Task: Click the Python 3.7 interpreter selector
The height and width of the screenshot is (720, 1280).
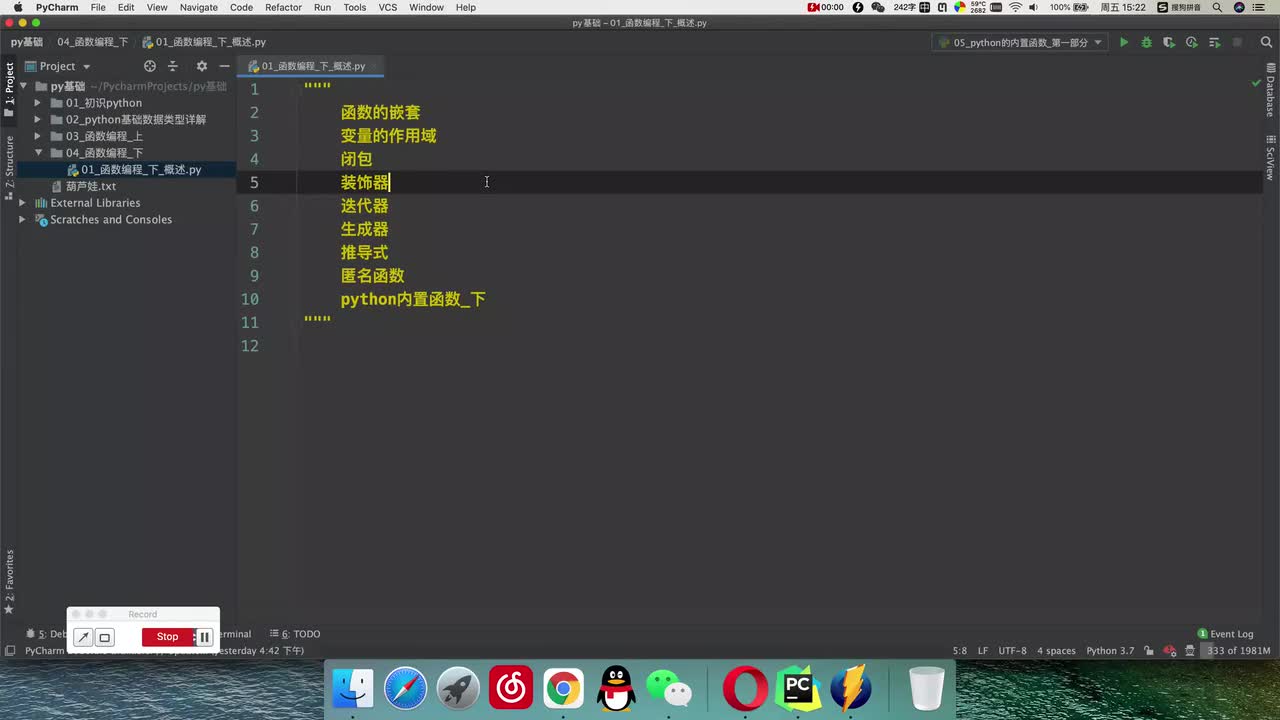Action: [x=1110, y=651]
